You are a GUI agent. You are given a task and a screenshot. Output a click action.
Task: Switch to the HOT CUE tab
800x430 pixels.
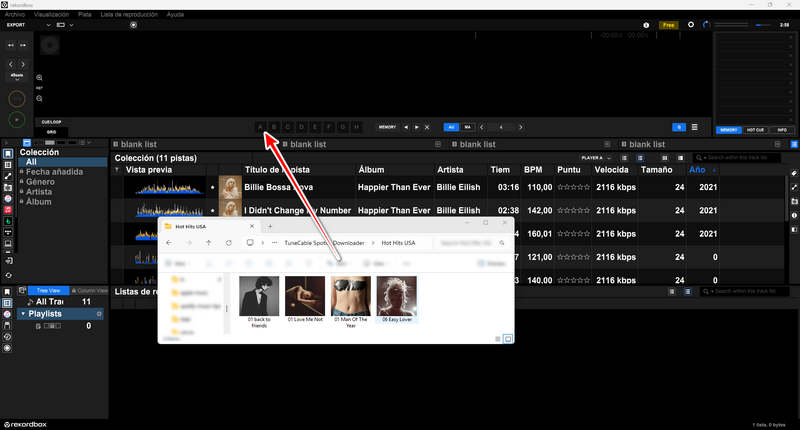coord(755,130)
